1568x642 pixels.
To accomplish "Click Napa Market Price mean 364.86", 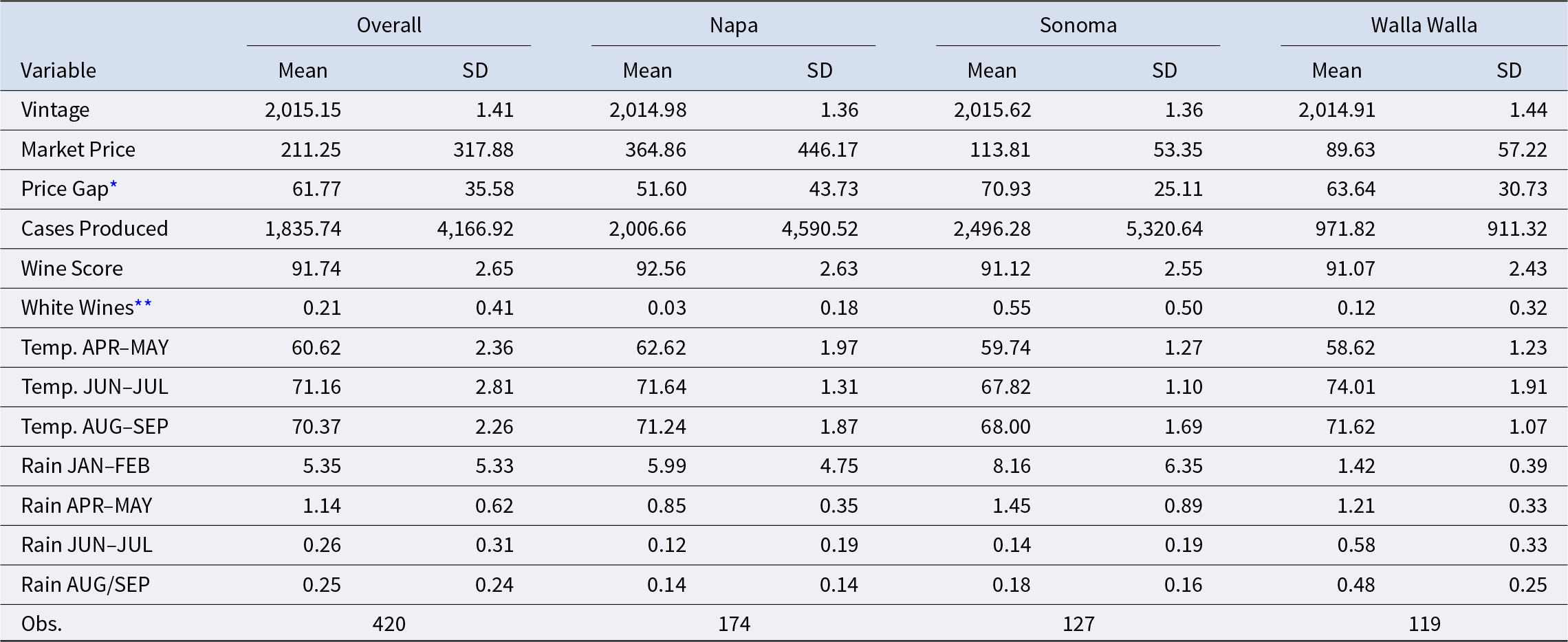I will 655,149.
